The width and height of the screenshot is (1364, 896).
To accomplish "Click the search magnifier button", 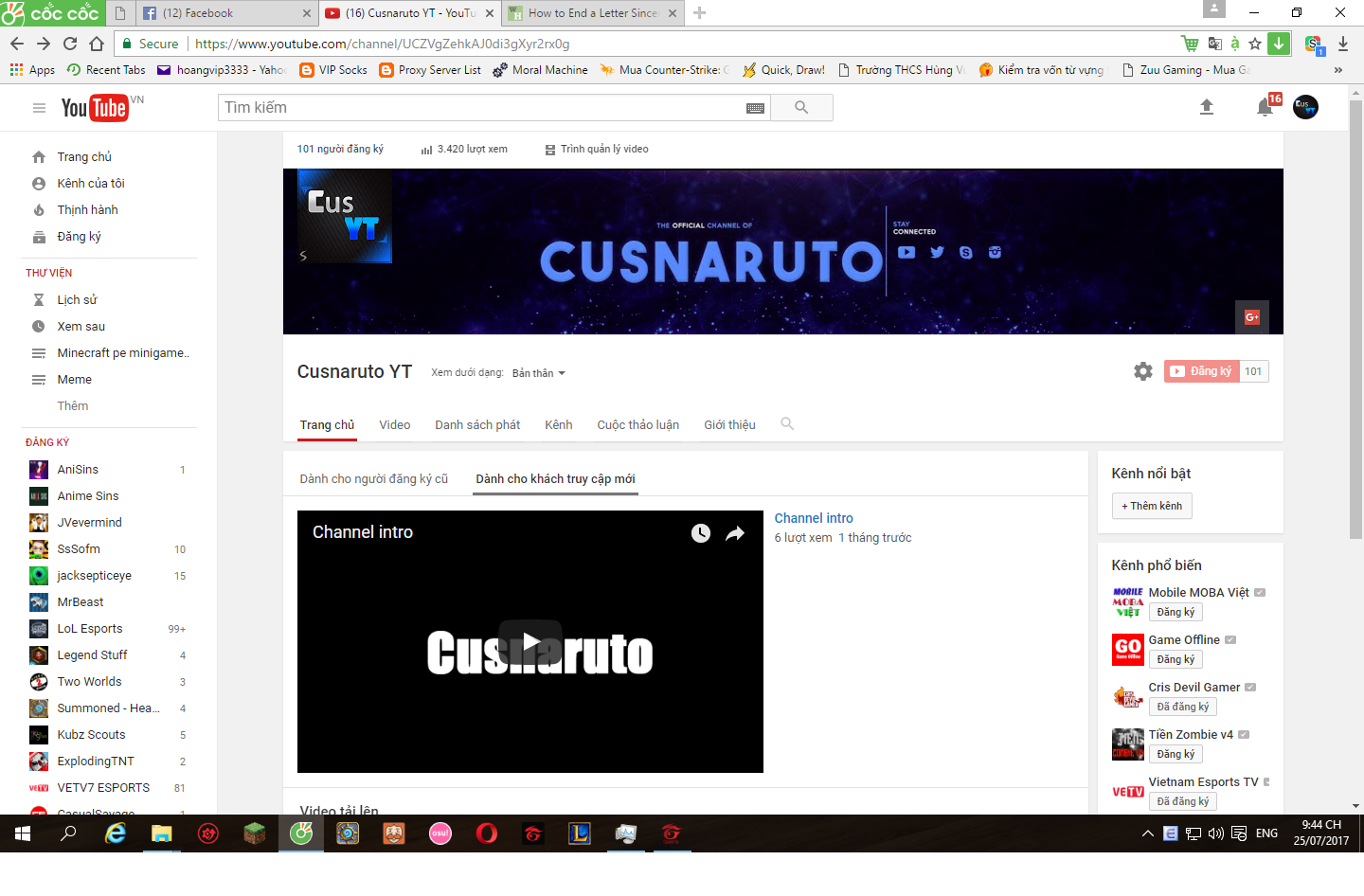I will tap(801, 108).
